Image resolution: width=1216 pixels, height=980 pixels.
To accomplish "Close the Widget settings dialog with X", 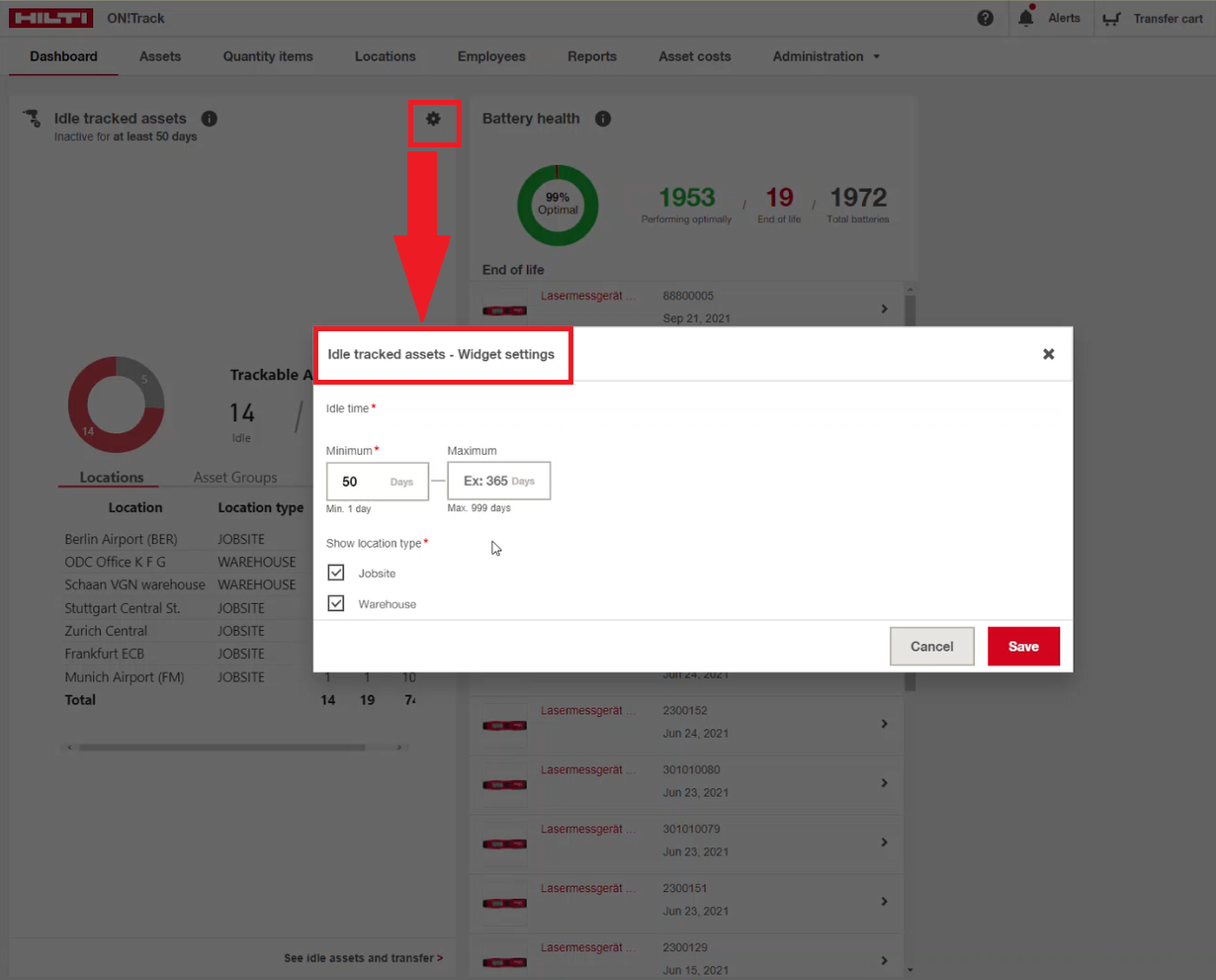I will [x=1048, y=354].
